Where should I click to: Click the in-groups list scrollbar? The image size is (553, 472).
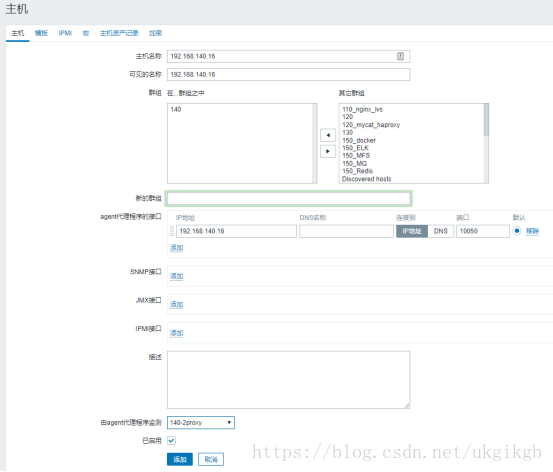315,143
